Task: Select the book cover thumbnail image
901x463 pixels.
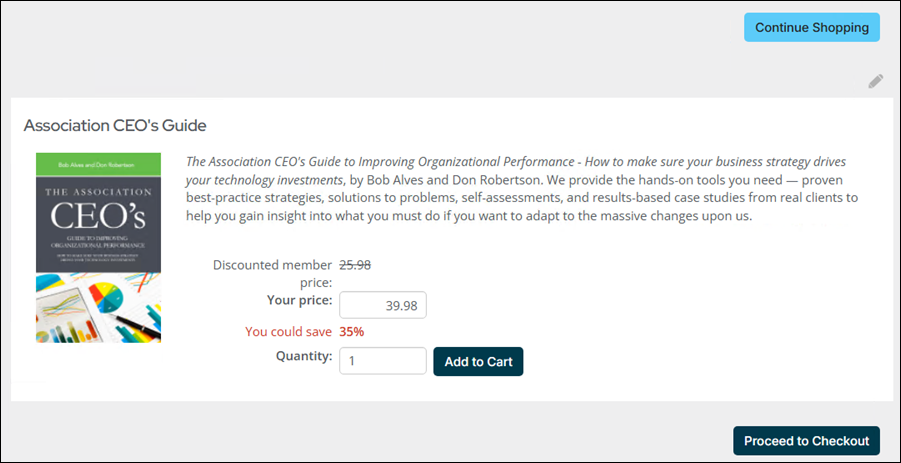Action: pos(98,248)
